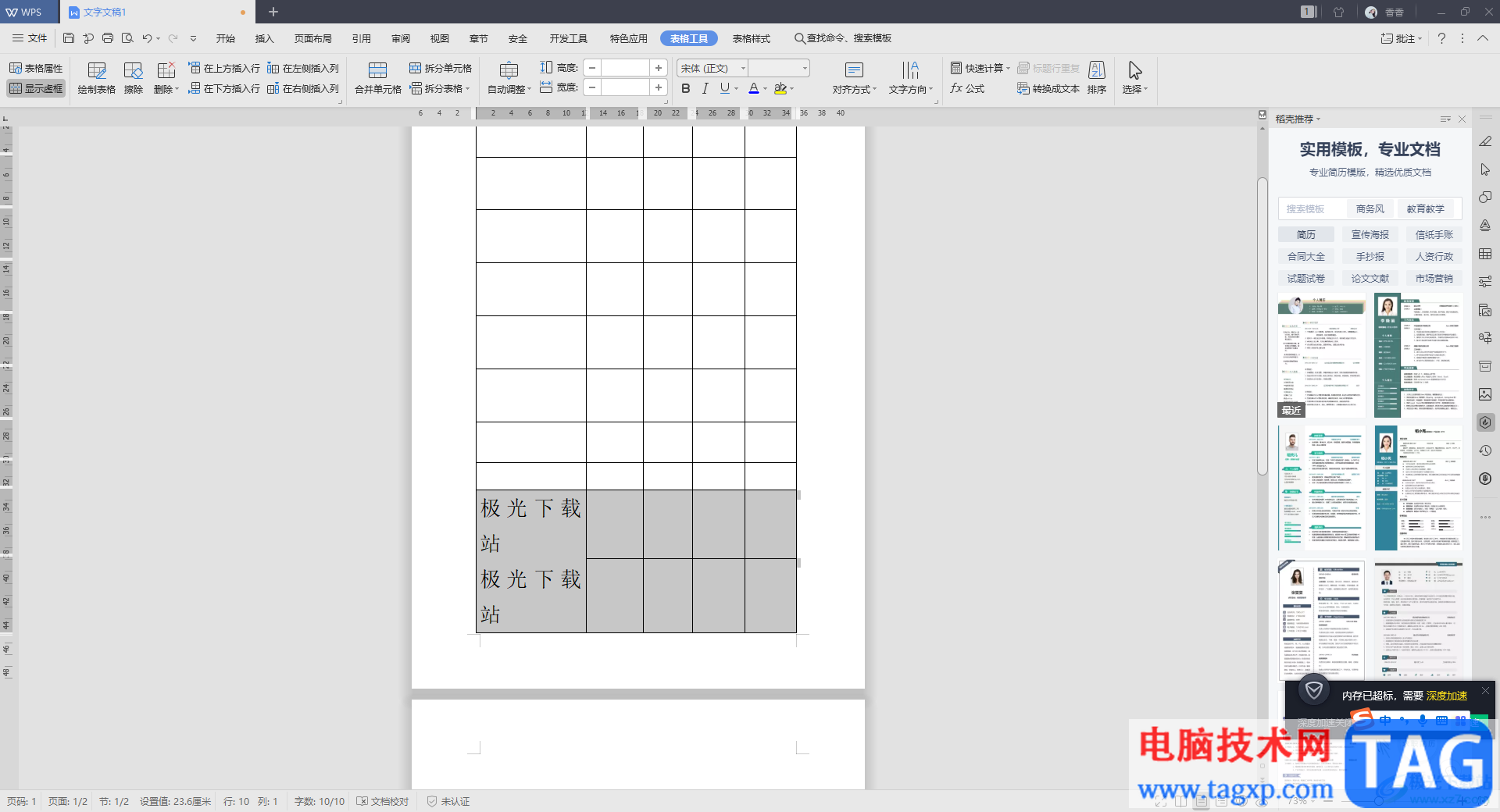Screen dimensions: 1500x812
Task: Click 转换成文本 convert to text
Action: [x=1048, y=89]
